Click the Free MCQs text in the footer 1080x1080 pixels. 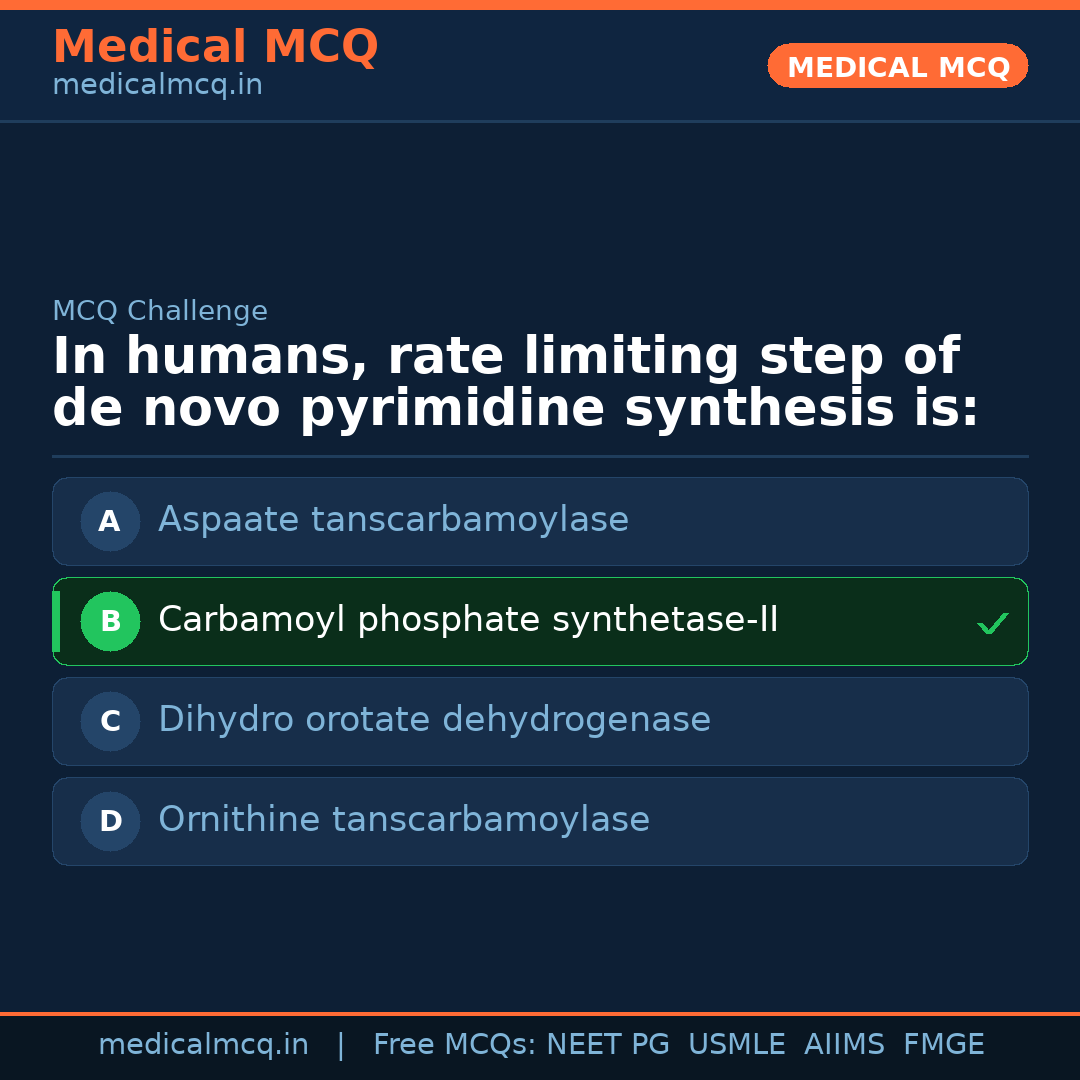coord(454,1045)
